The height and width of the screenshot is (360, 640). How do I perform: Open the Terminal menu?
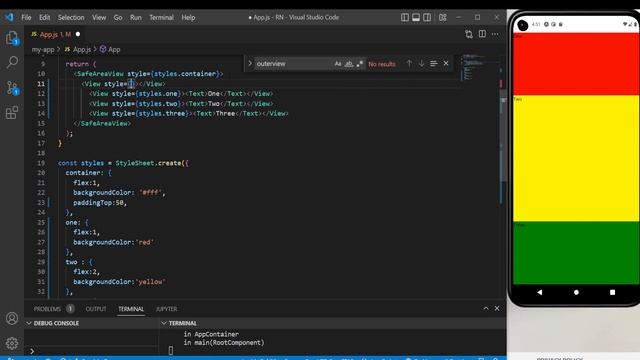(x=161, y=17)
